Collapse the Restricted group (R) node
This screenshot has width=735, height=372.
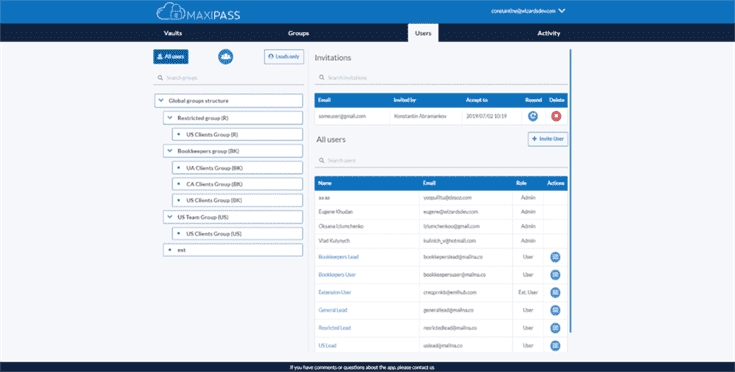click(x=170, y=118)
